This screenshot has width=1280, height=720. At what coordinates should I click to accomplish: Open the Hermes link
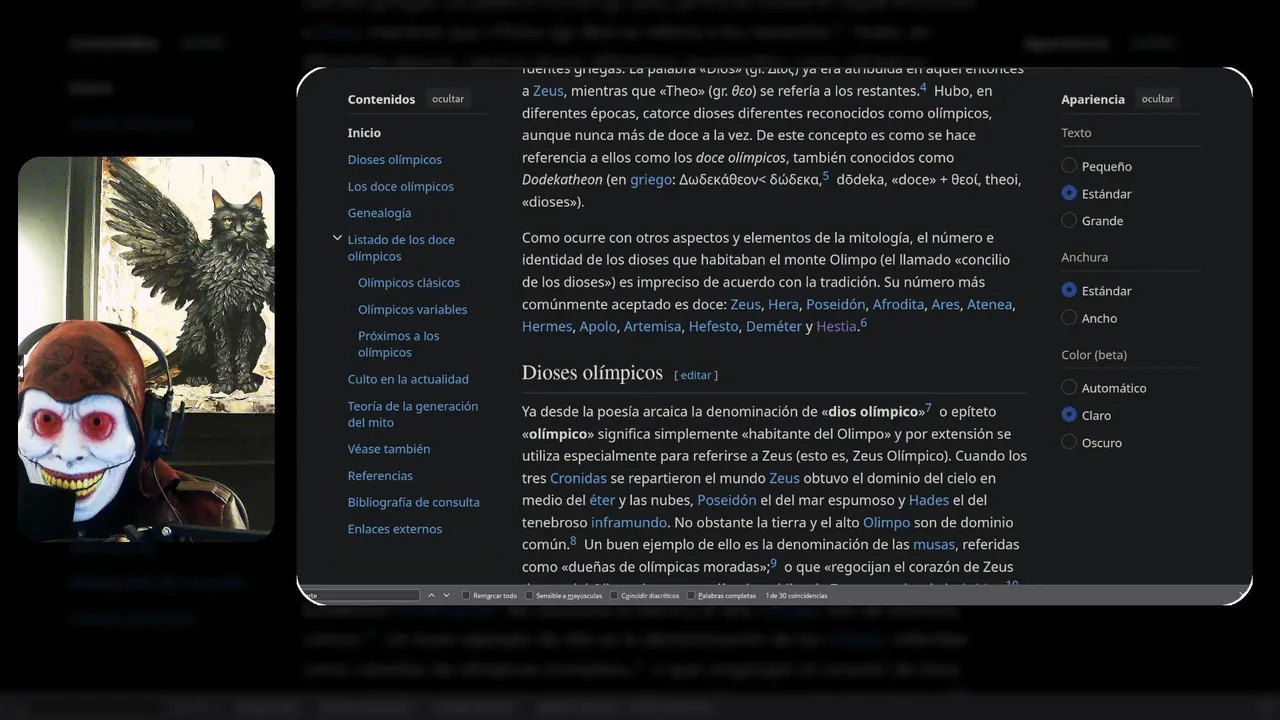point(547,326)
